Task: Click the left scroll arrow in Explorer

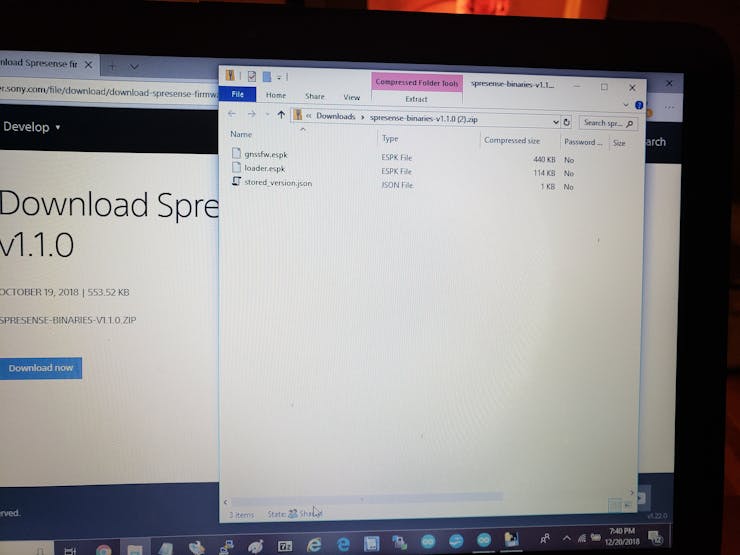Action: click(226, 502)
